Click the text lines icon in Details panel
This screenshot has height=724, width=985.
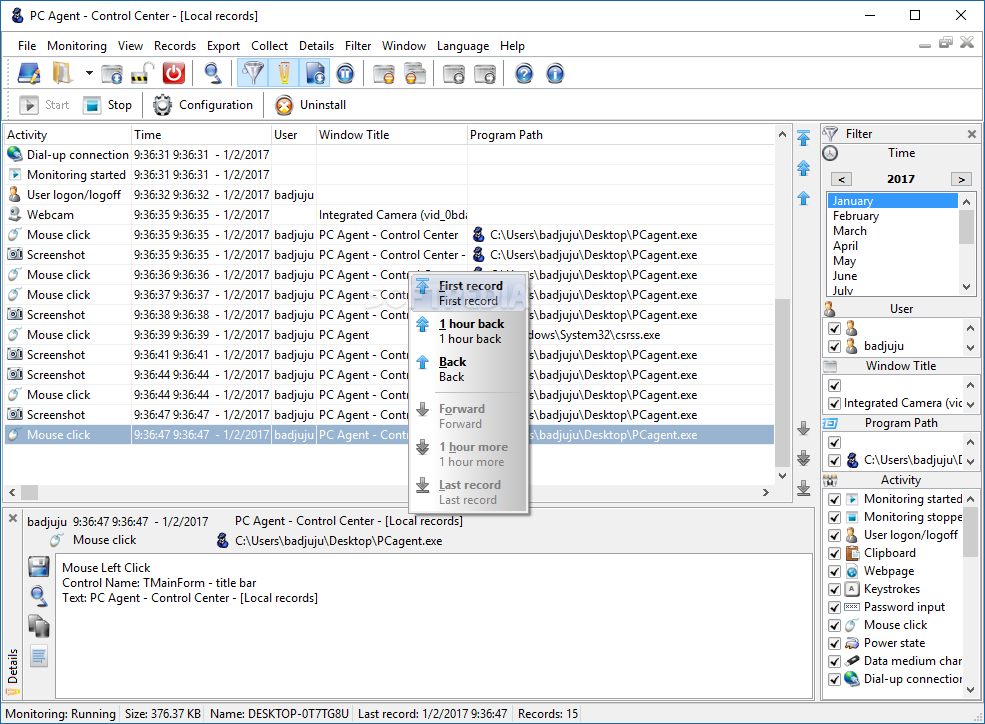39,657
